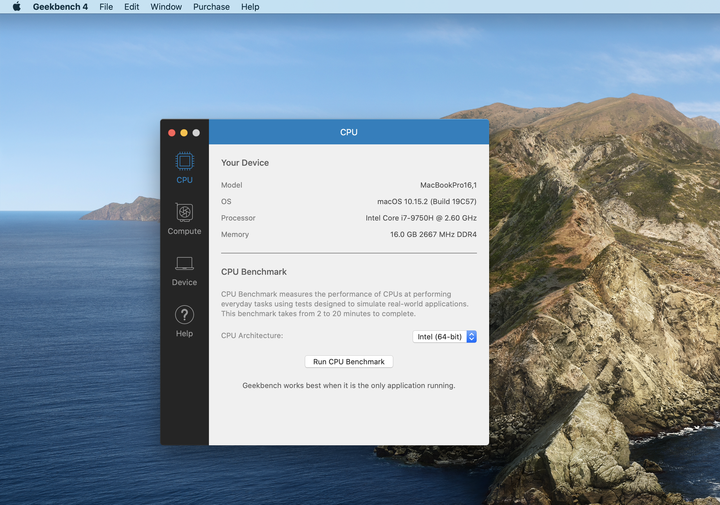
Task: Open the Help question mark icon
Action: pos(185,315)
